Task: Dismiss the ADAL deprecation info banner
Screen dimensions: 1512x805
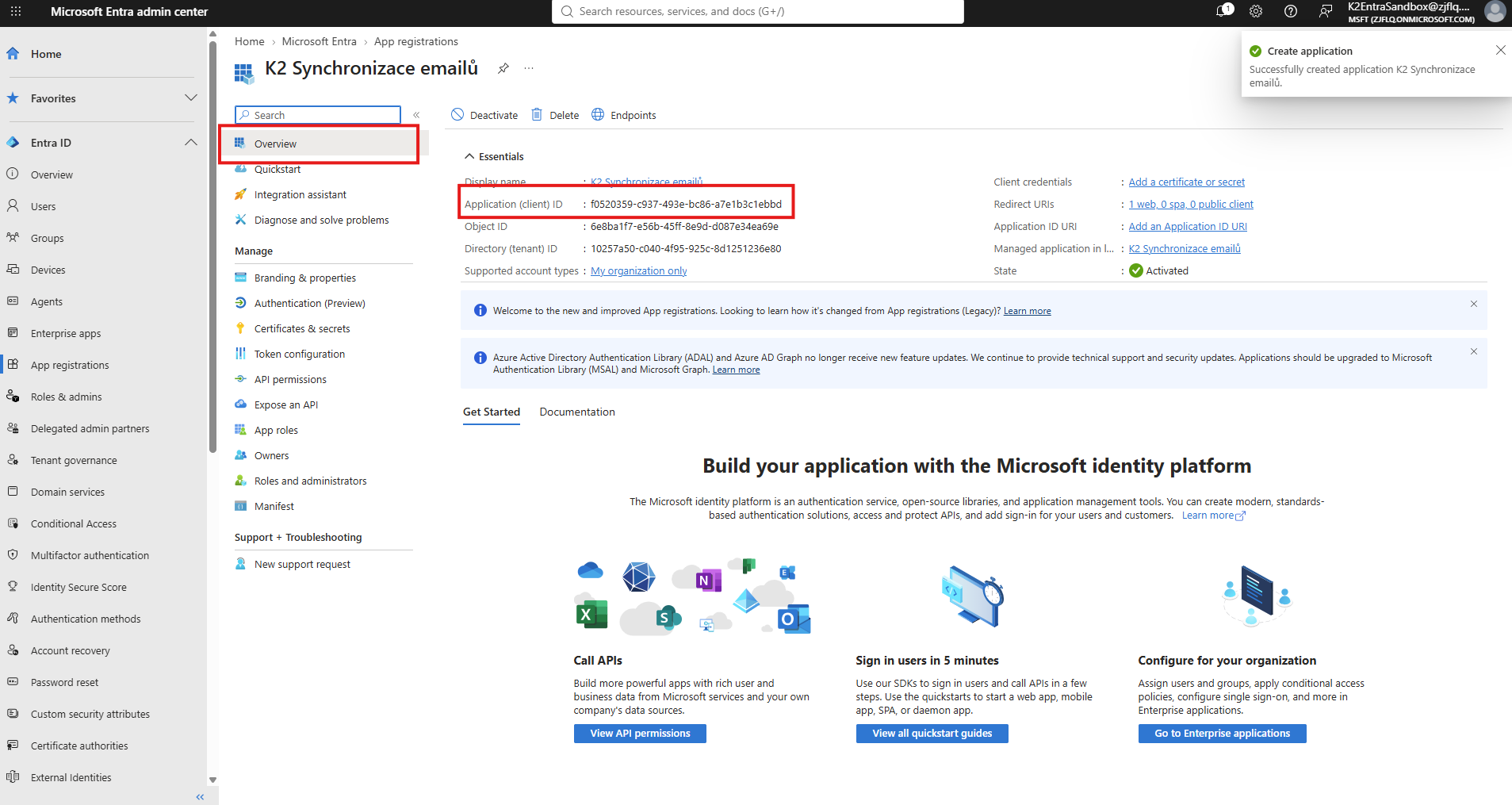Action: pyautogui.click(x=1474, y=351)
